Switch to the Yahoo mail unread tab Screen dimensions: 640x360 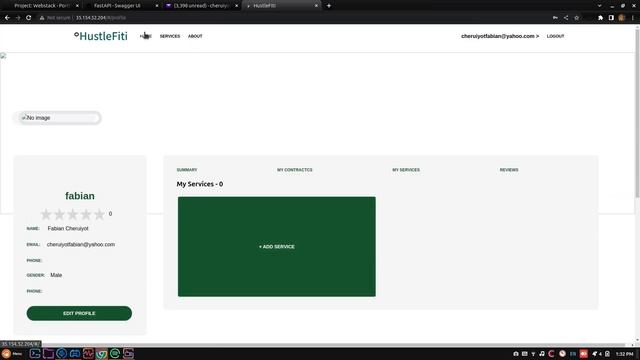pyautogui.click(x=201, y=6)
